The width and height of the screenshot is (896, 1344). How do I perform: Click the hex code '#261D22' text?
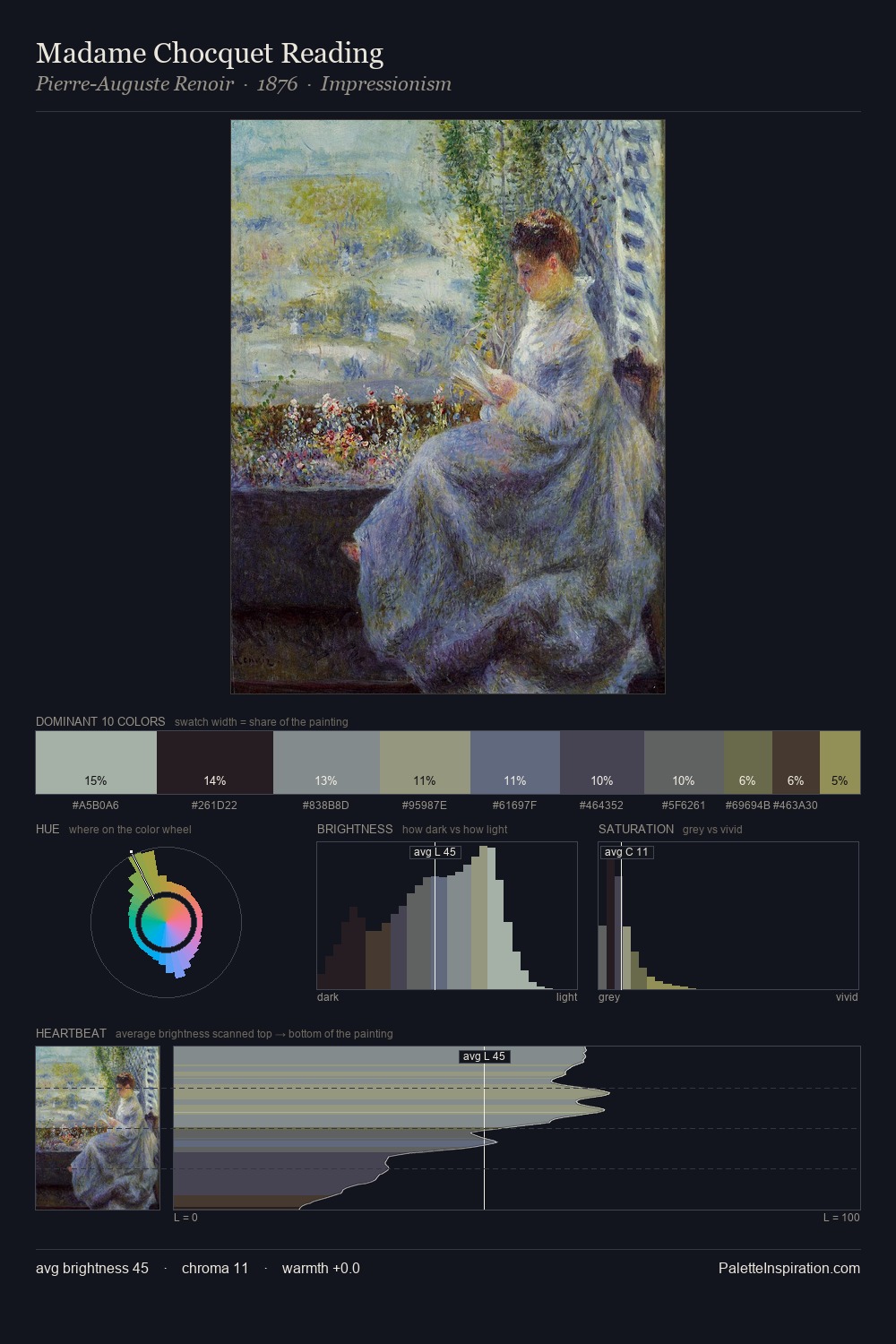click(x=214, y=806)
